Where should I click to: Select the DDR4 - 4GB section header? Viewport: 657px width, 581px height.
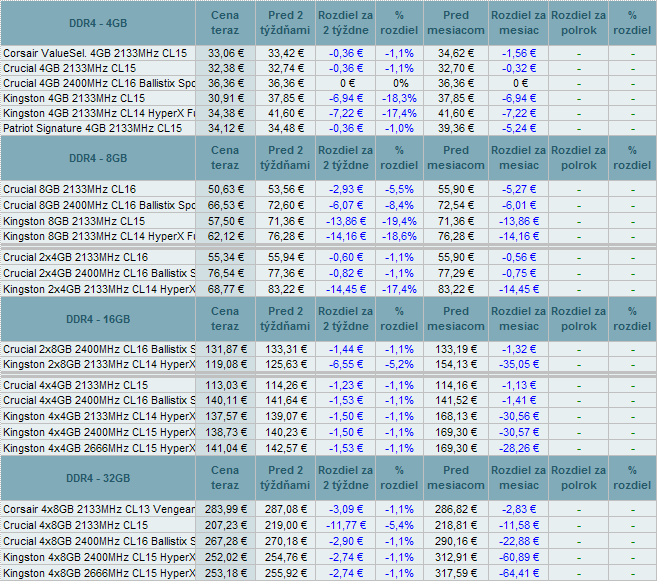pos(98,23)
